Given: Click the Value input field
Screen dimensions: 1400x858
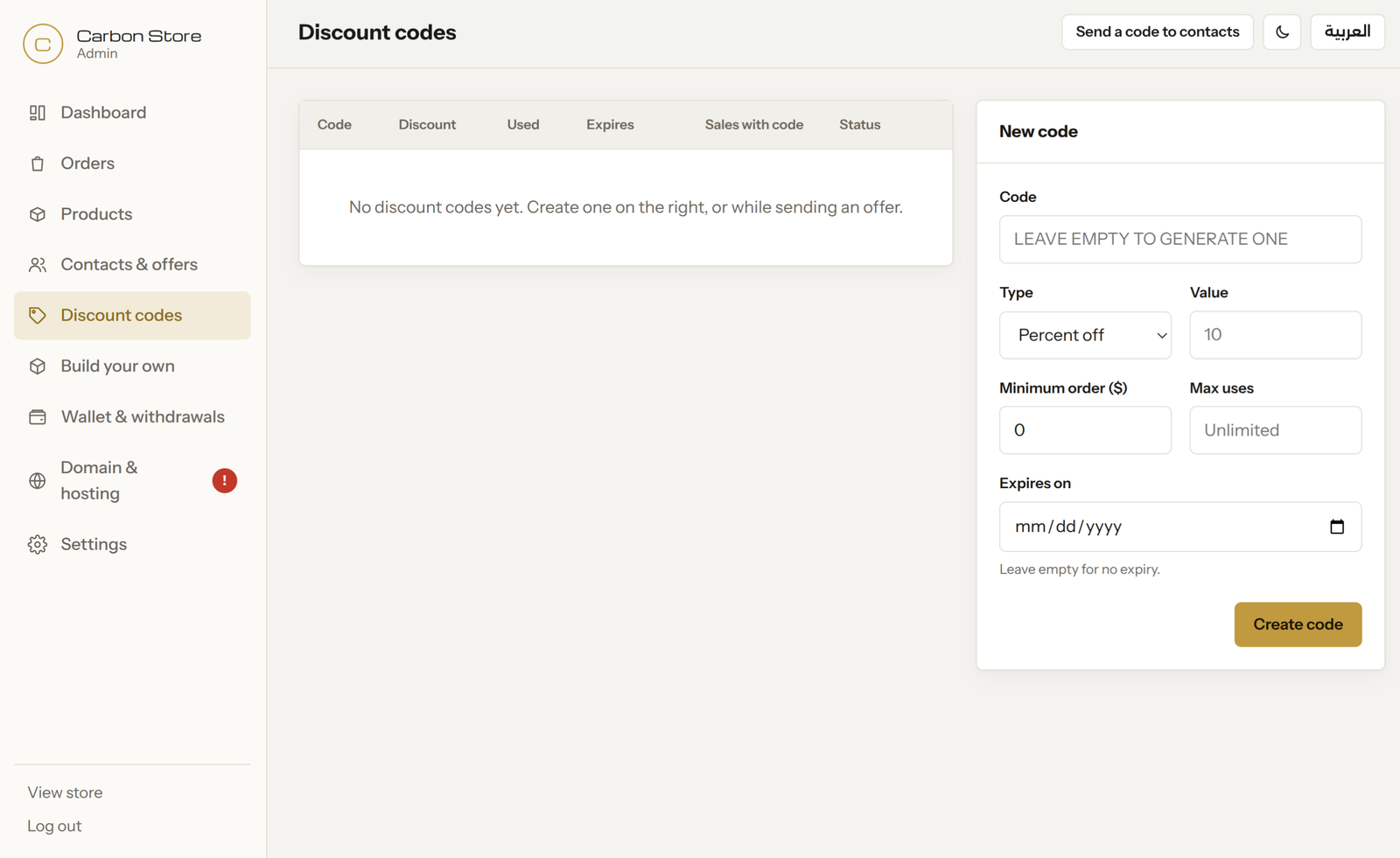Looking at the screenshot, I should click(x=1276, y=335).
